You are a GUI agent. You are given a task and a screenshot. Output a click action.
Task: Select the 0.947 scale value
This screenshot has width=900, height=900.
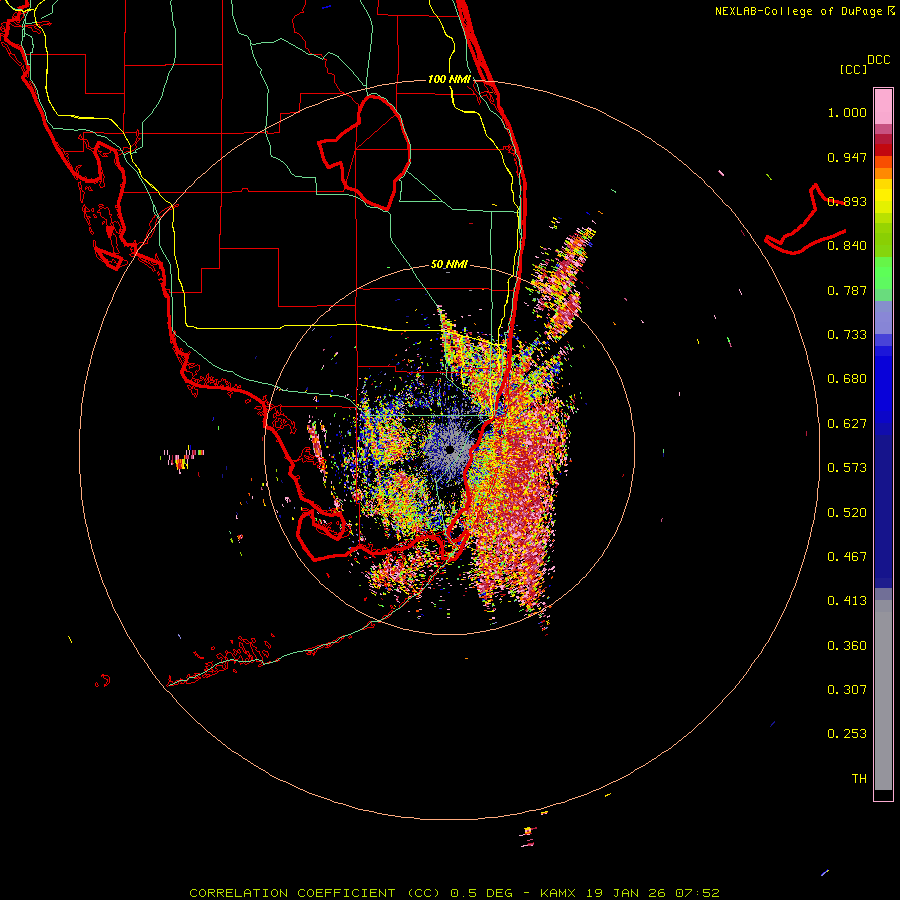coord(847,157)
